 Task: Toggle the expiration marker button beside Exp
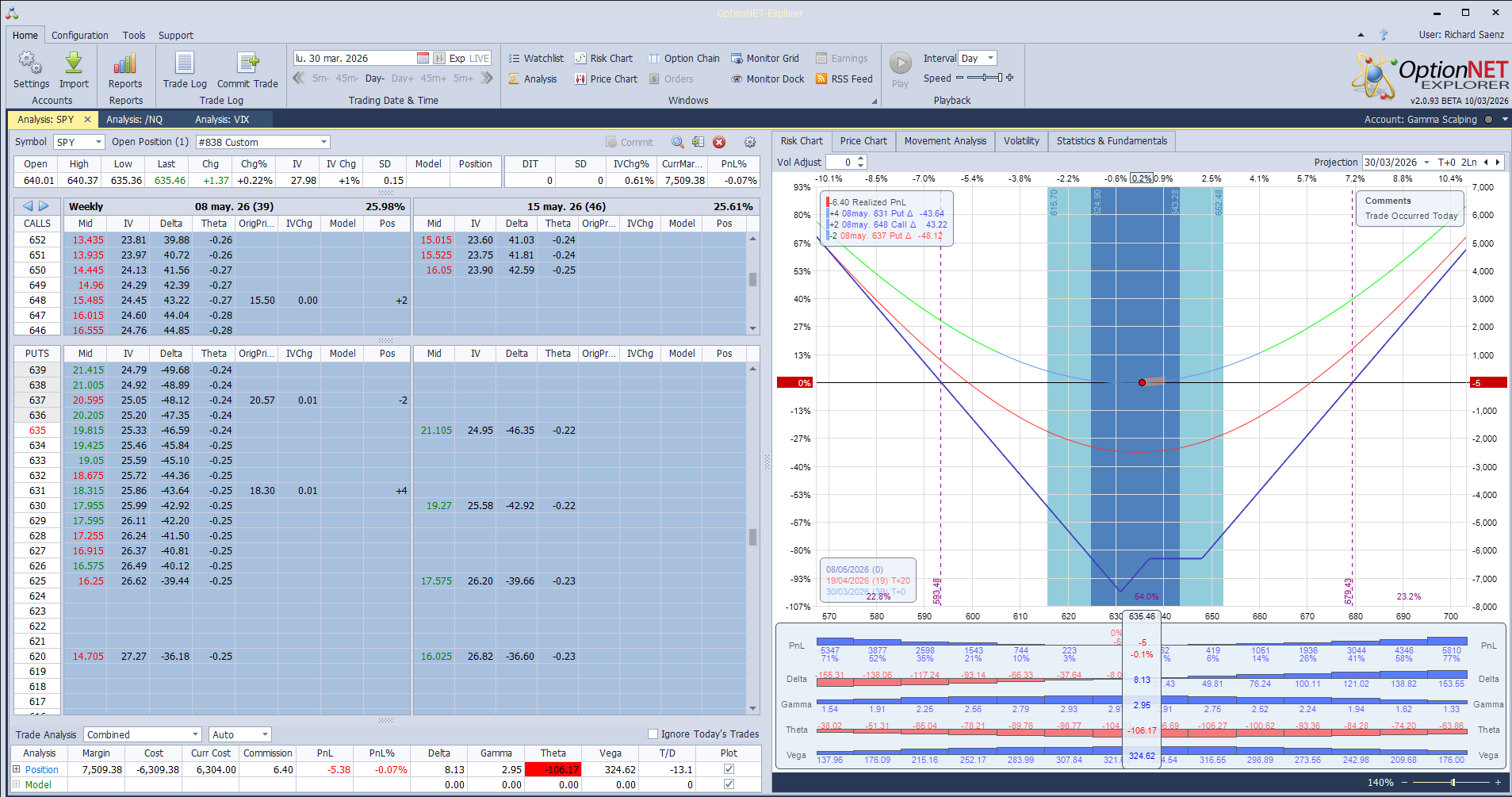tap(439, 58)
